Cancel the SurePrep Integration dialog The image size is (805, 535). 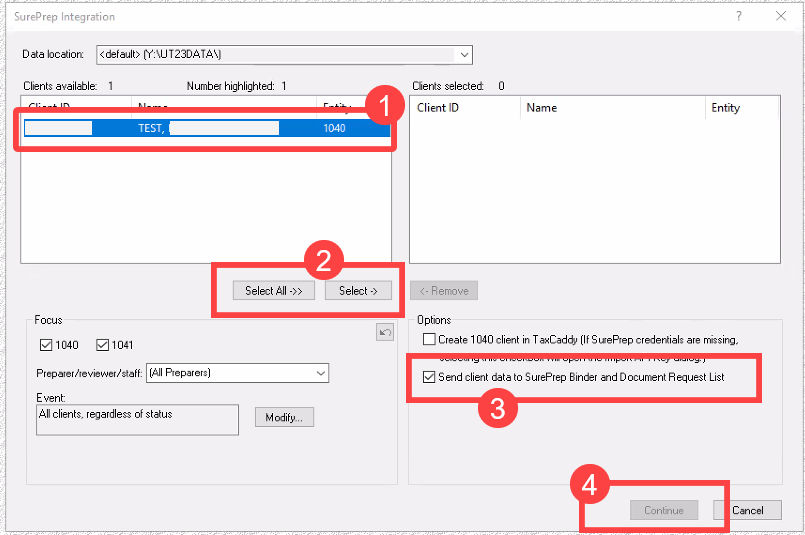(x=748, y=510)
